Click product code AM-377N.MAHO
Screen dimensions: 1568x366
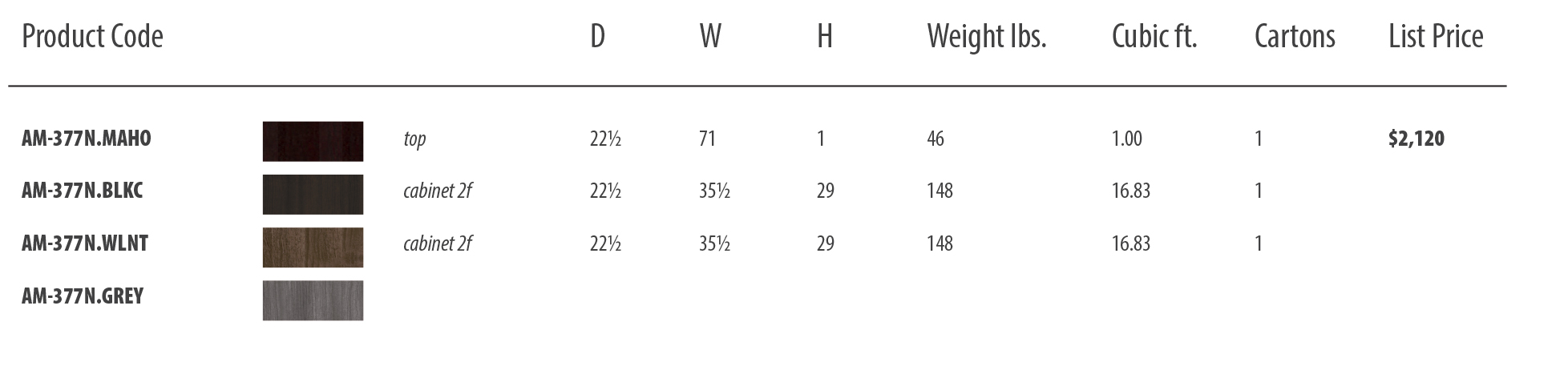(87, 139)
